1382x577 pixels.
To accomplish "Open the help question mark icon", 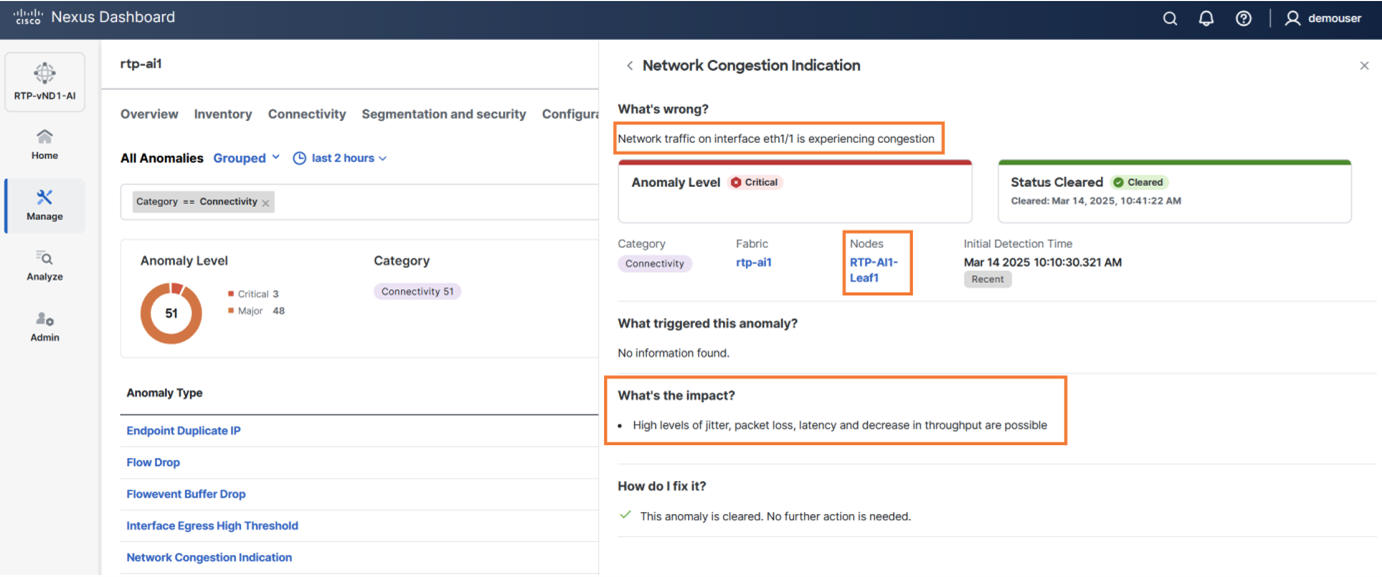I will (1243, 18).
